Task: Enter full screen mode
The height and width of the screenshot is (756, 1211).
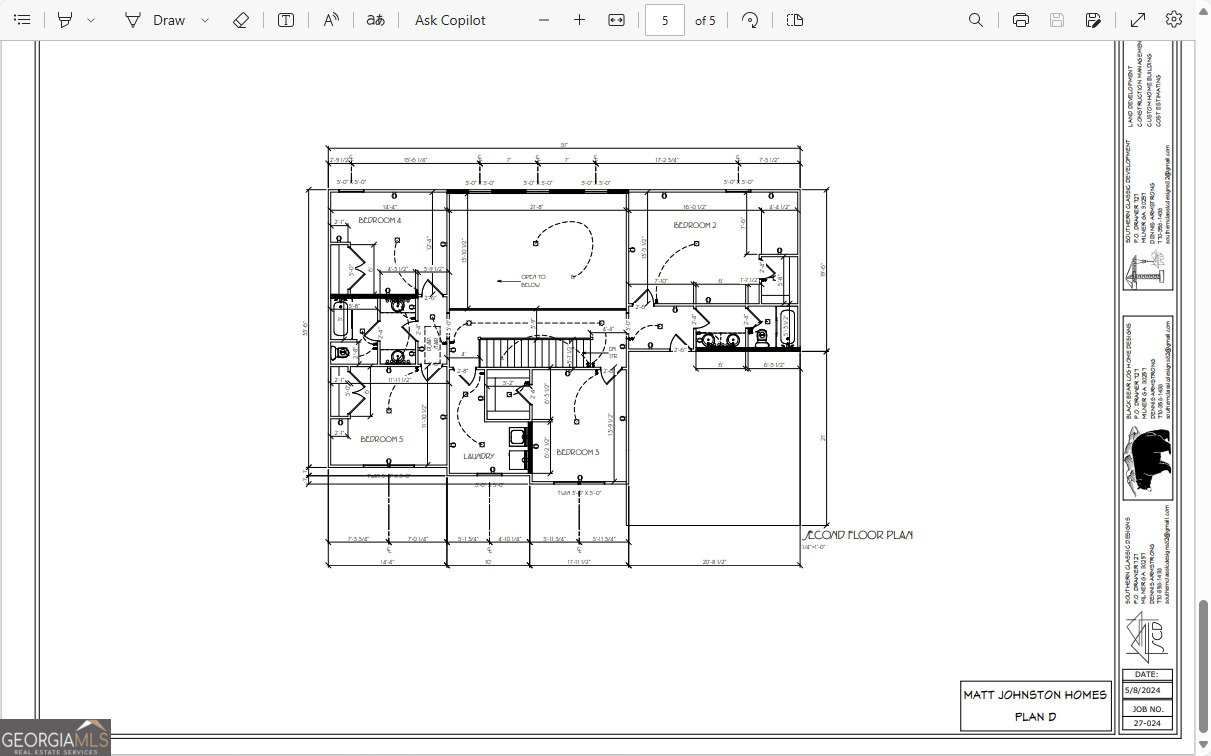Action: pyautogui.click(x=1138, y=20)
